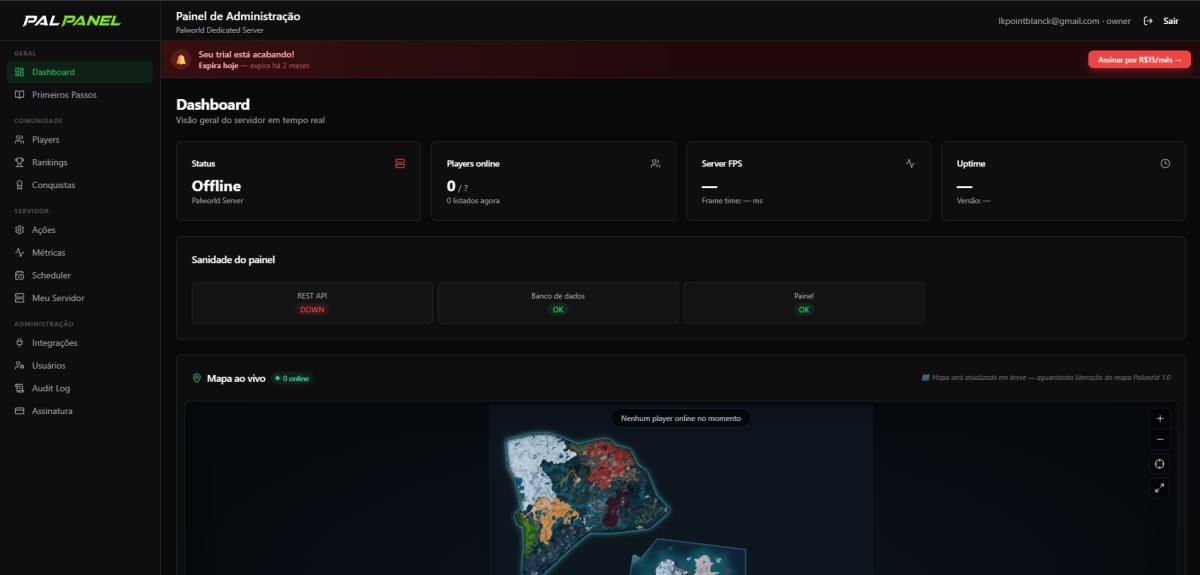Click the users icon in Players online card

coord(655,163)
